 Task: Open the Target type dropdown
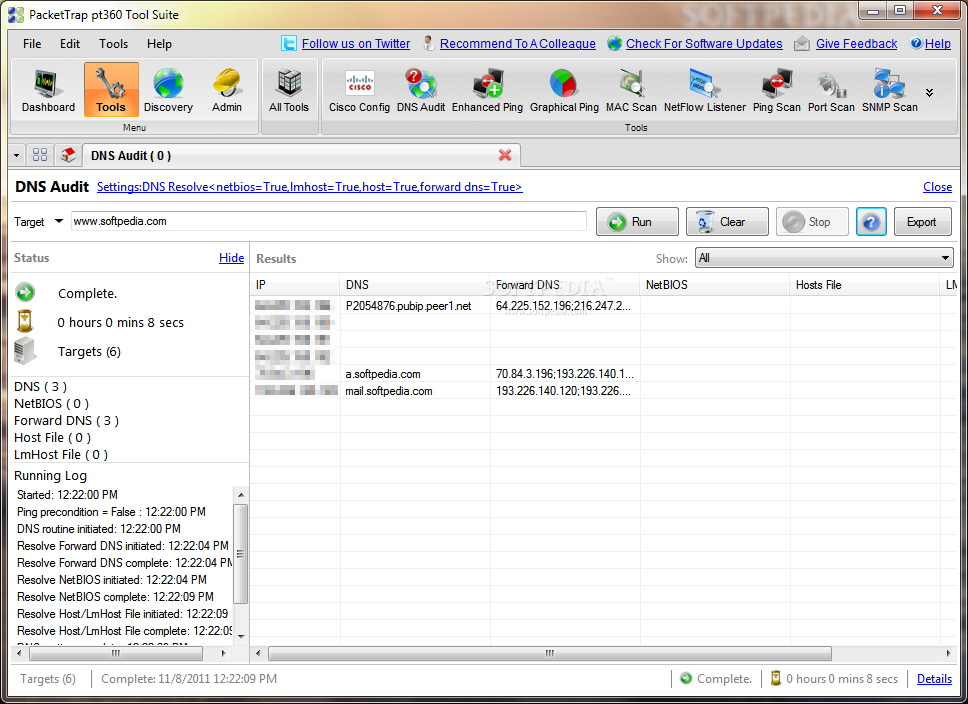[59, 221]
